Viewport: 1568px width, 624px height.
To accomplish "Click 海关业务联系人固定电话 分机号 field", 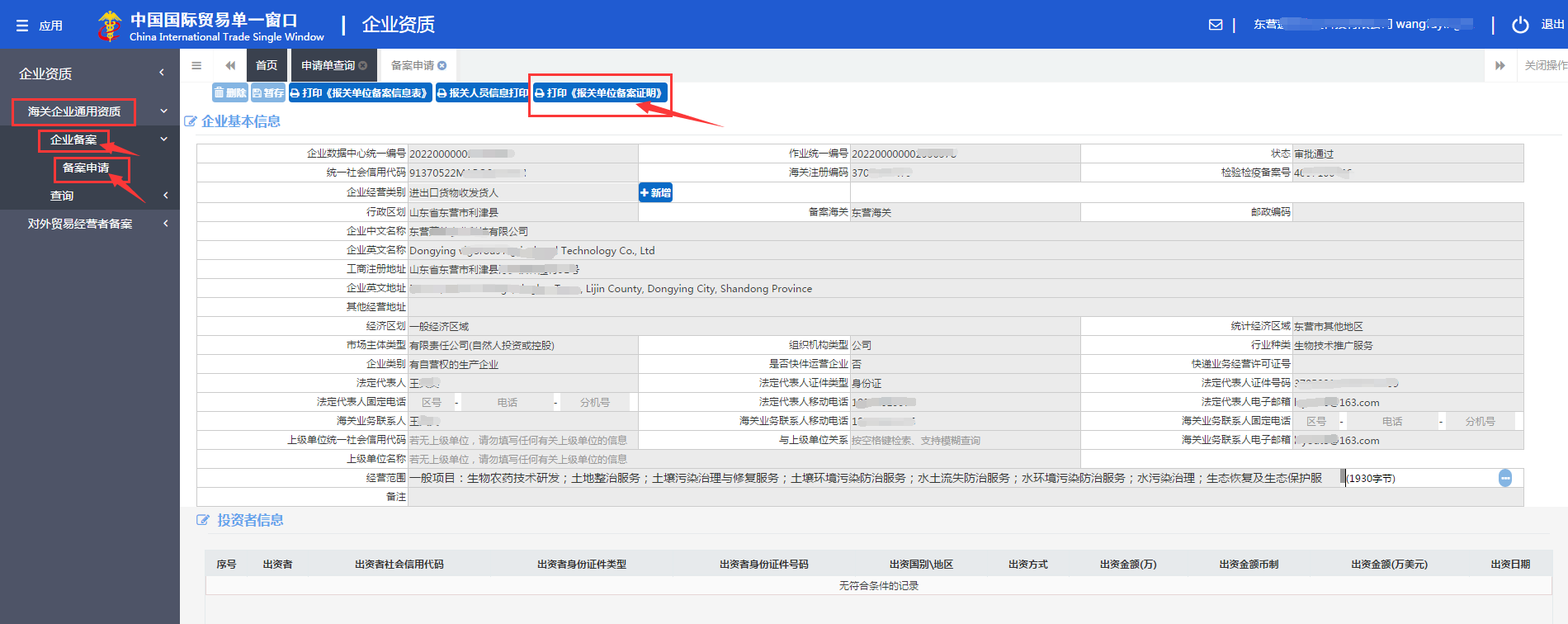I will 1480,421.
